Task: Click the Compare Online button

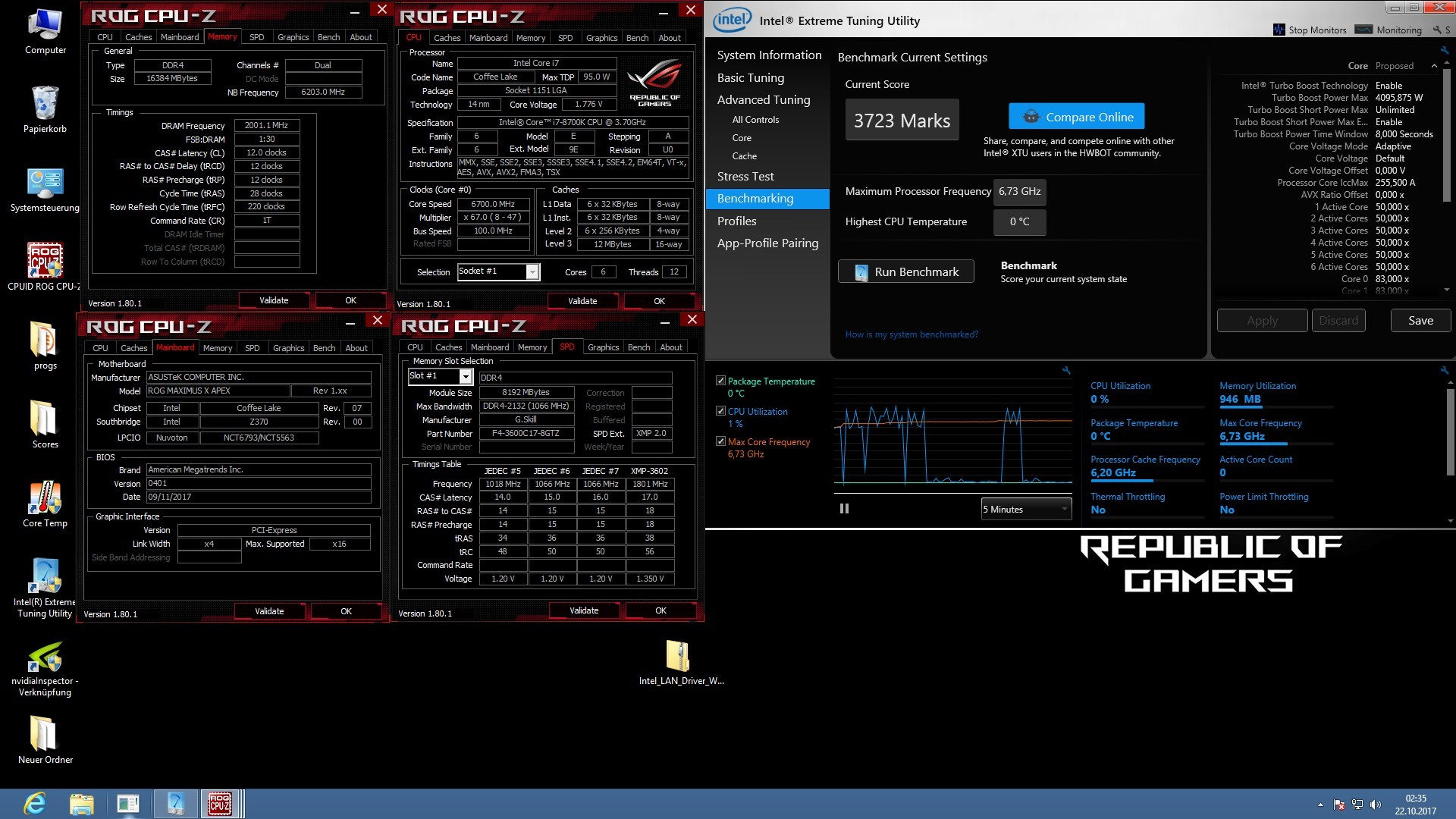Action: [x=1076, y=117]
